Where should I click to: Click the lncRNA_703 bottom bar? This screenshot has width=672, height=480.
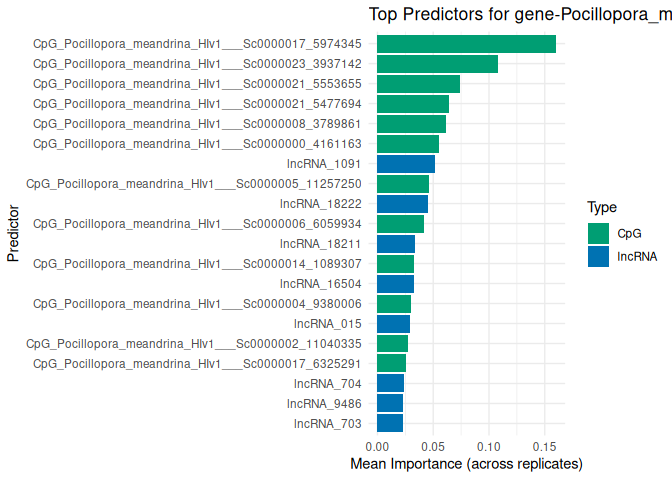click(390, 423)
